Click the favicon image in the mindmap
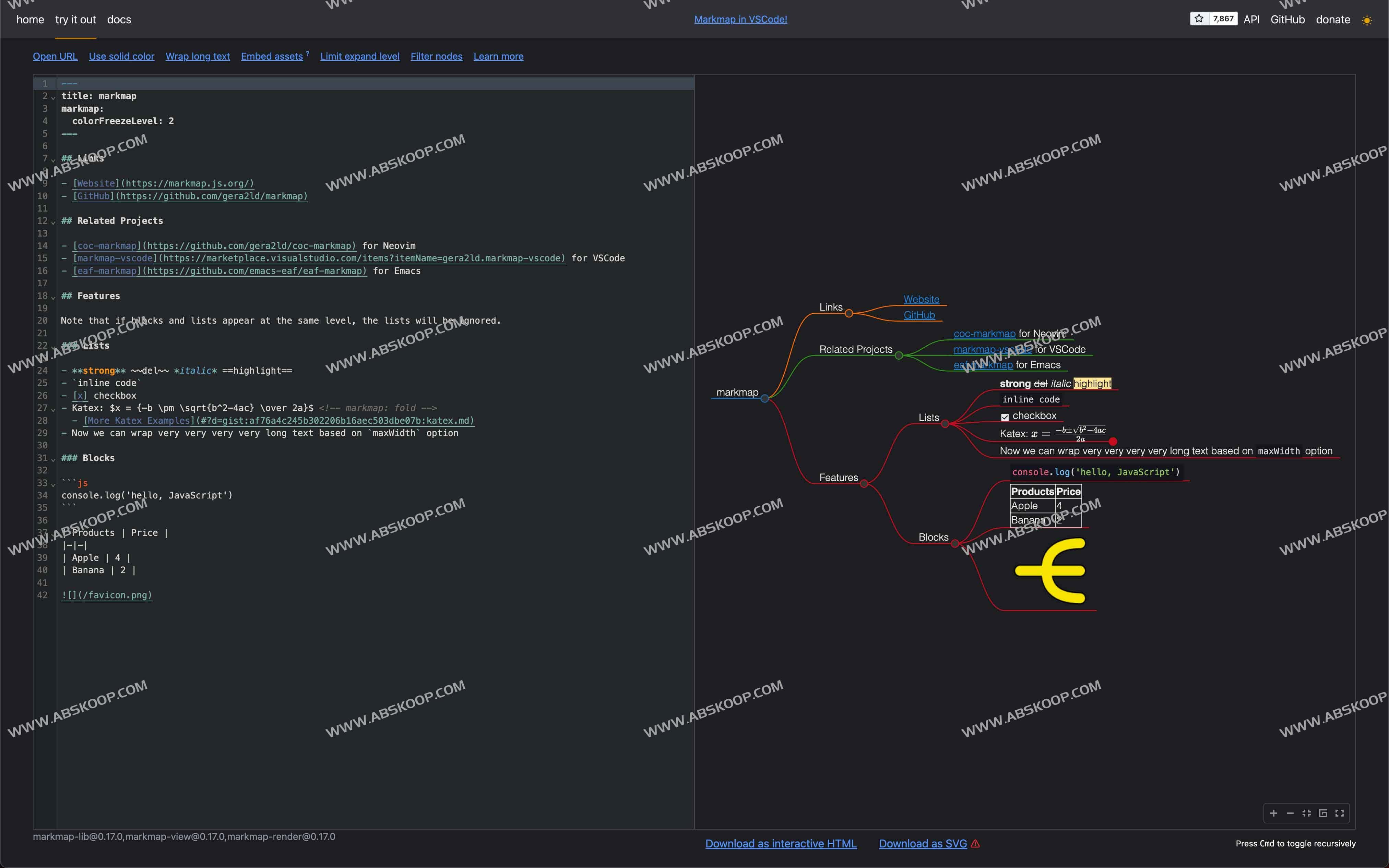The width and height of the screenshot is (1389, 868). [1050, 570]
